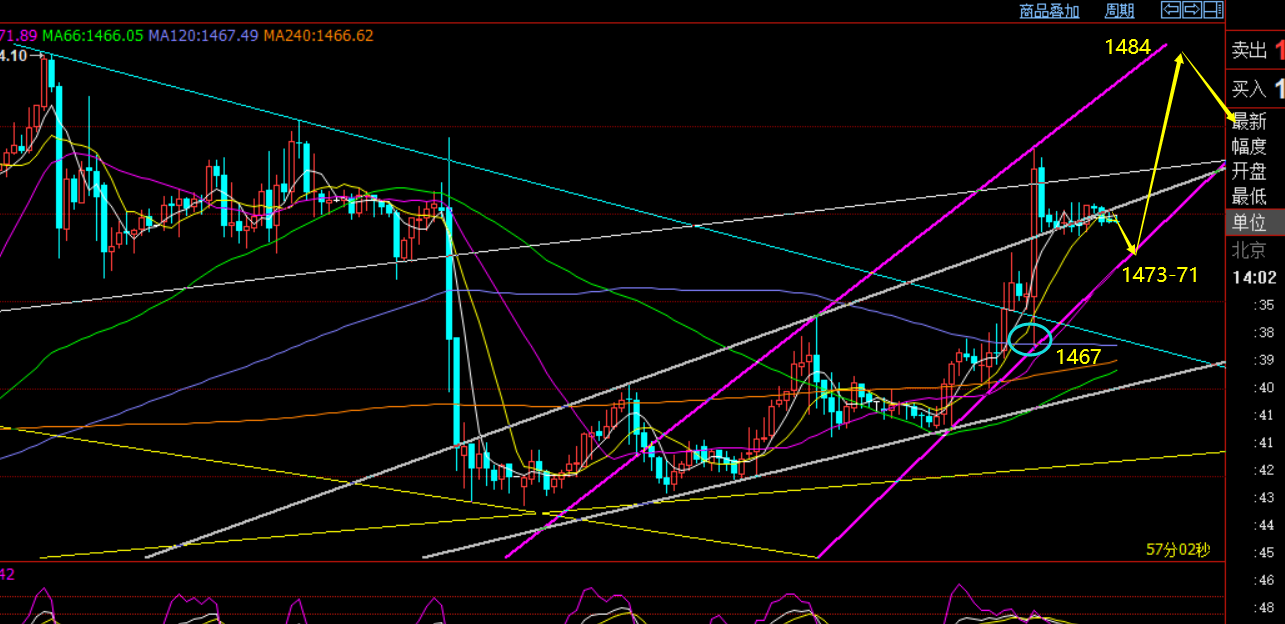Toggle the side panel layout icon
Screen dimensions: 1285x624
1213,10
